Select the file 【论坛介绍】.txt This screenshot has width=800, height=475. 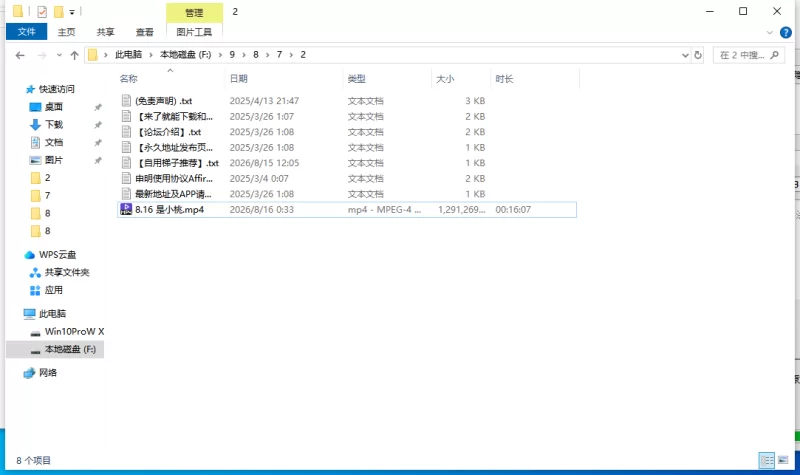pos(168,132)
